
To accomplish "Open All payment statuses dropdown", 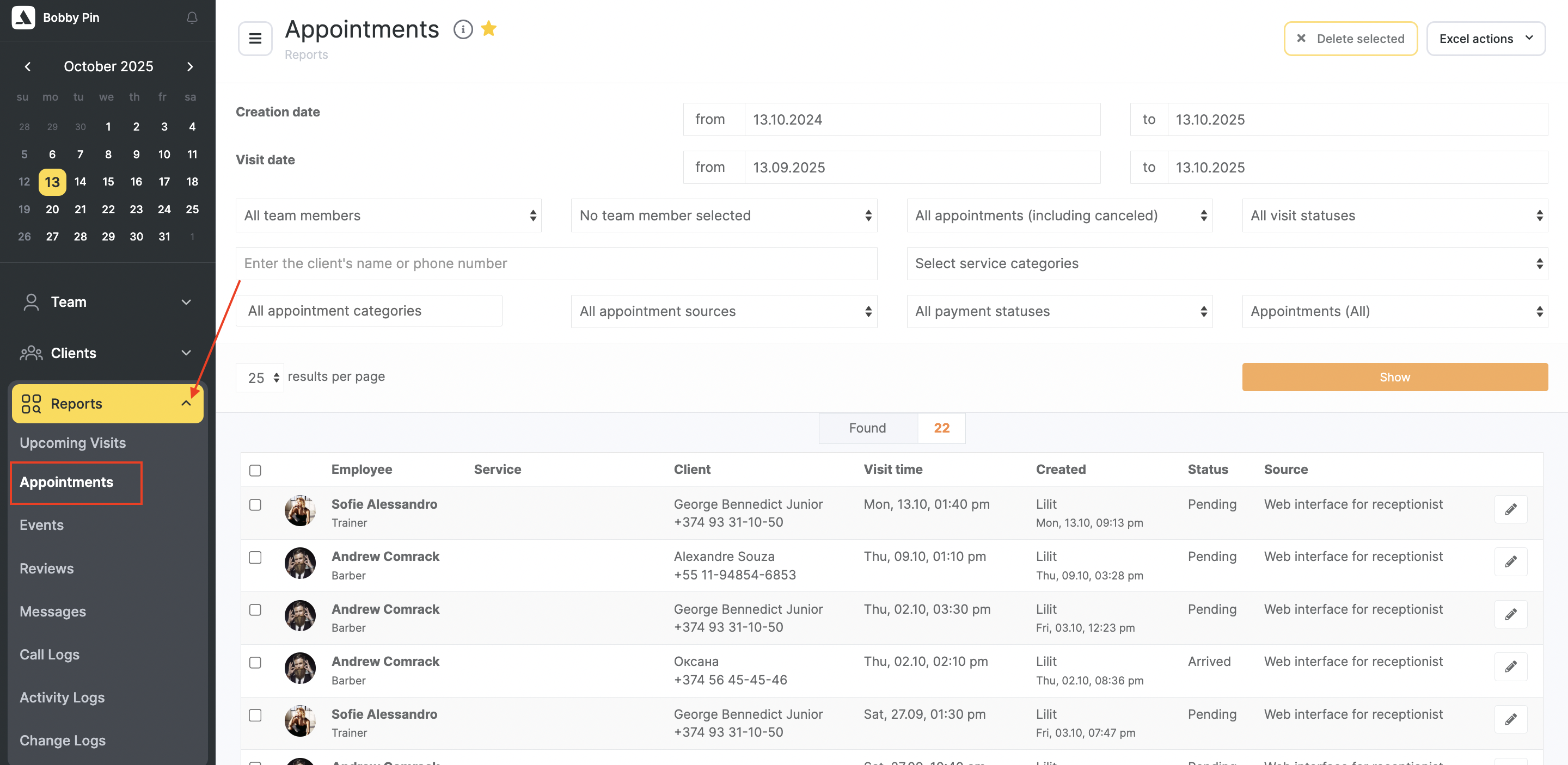I will 1059,311.
